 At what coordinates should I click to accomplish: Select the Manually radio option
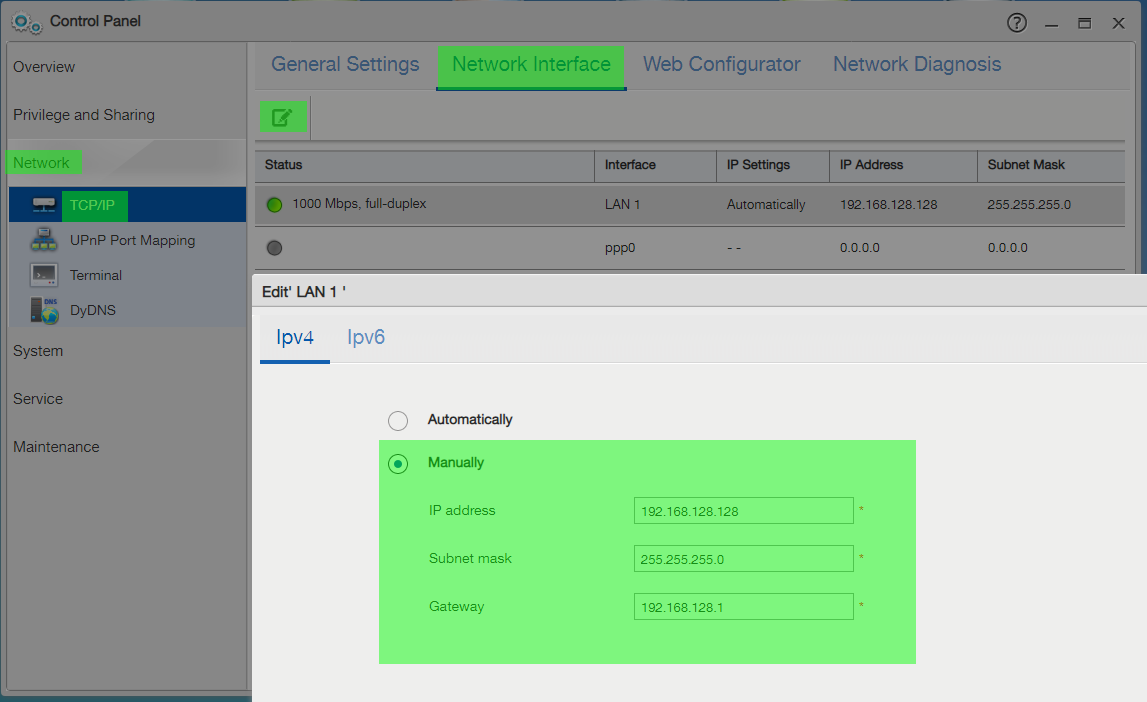tap(398, 464)
